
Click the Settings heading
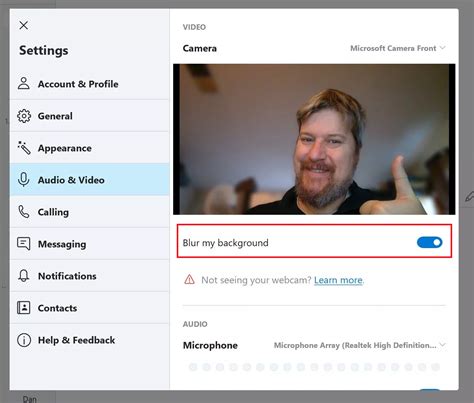click(44, 50)
